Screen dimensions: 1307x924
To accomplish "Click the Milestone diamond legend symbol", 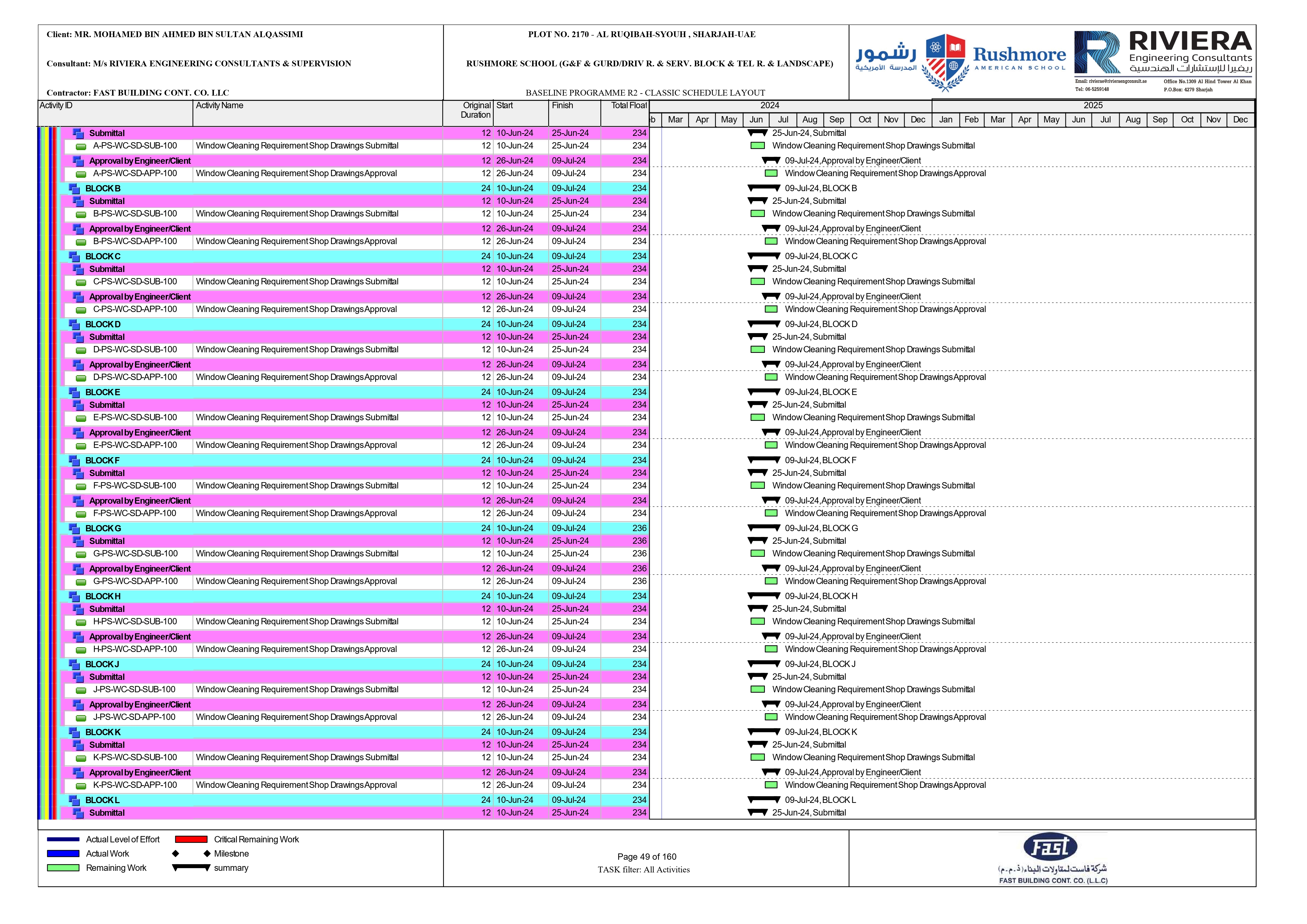I will click(191, 854).
